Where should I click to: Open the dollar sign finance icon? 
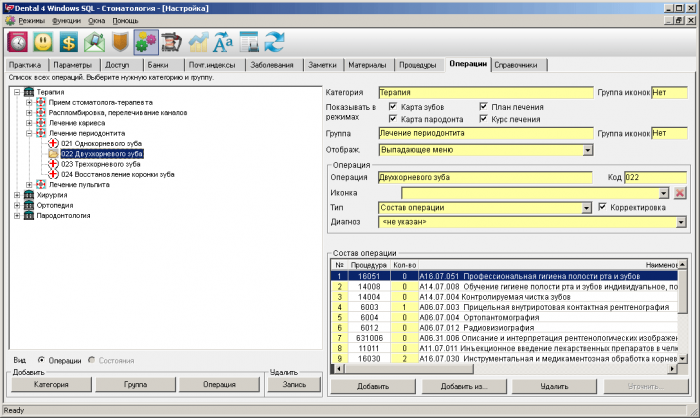pyautogui.click(x=69, y=42)
